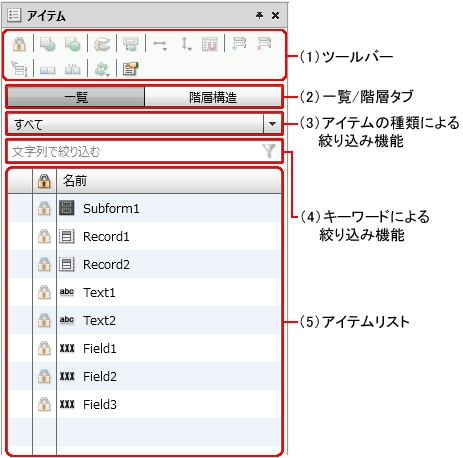This screenshot has height=458, width=463.
Task: Click the properties sheet icon
Action: 131,69
